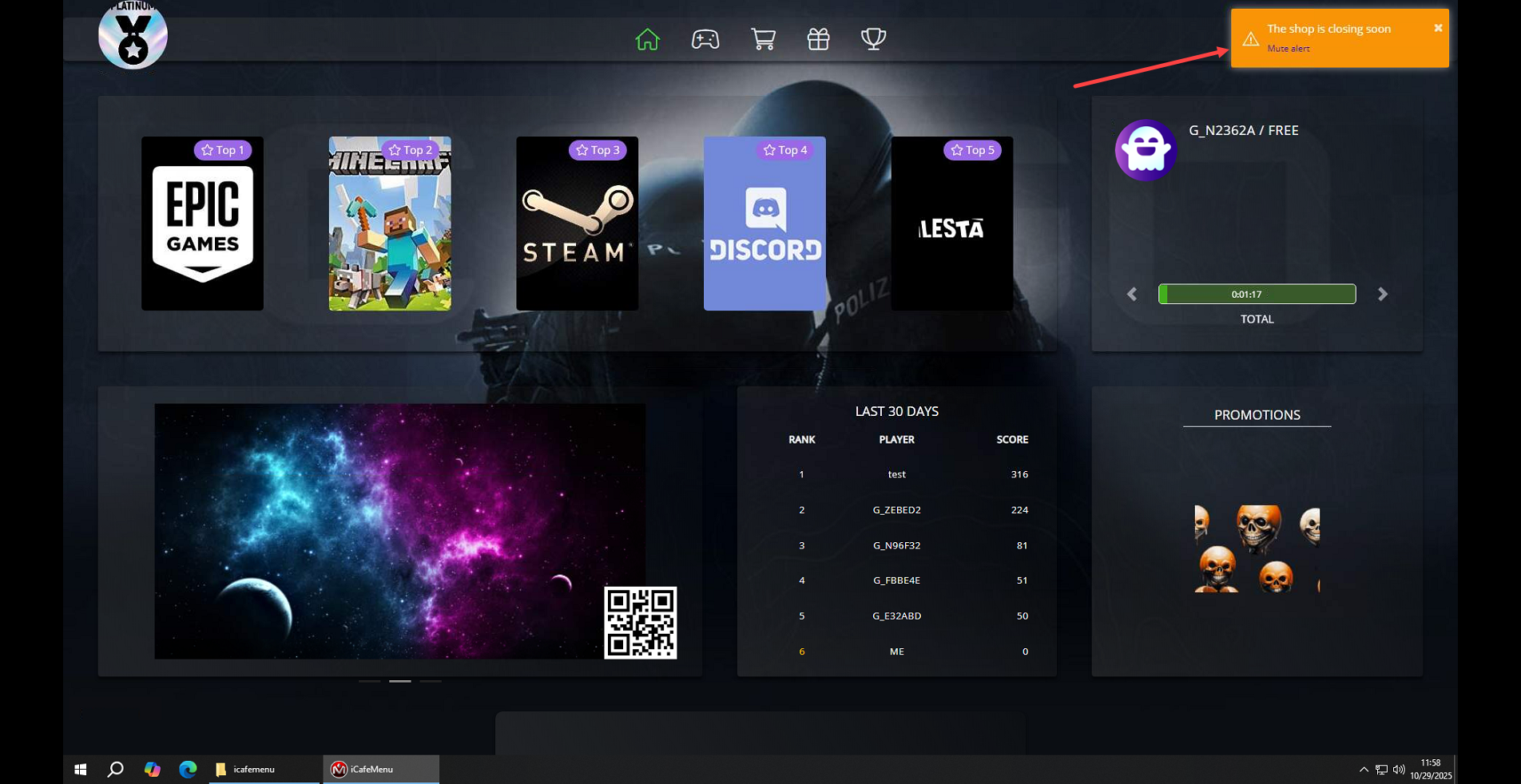Click the RANK column header
This screenshot has height=784, width=1521.
click(801, 440)
